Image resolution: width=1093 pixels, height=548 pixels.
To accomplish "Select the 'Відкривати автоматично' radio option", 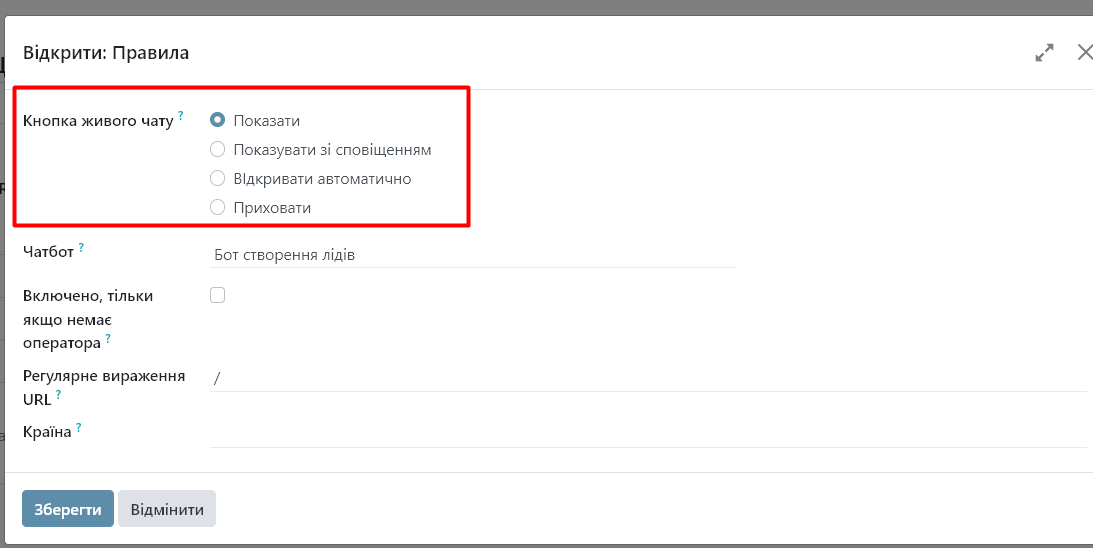I will (217, 179).
